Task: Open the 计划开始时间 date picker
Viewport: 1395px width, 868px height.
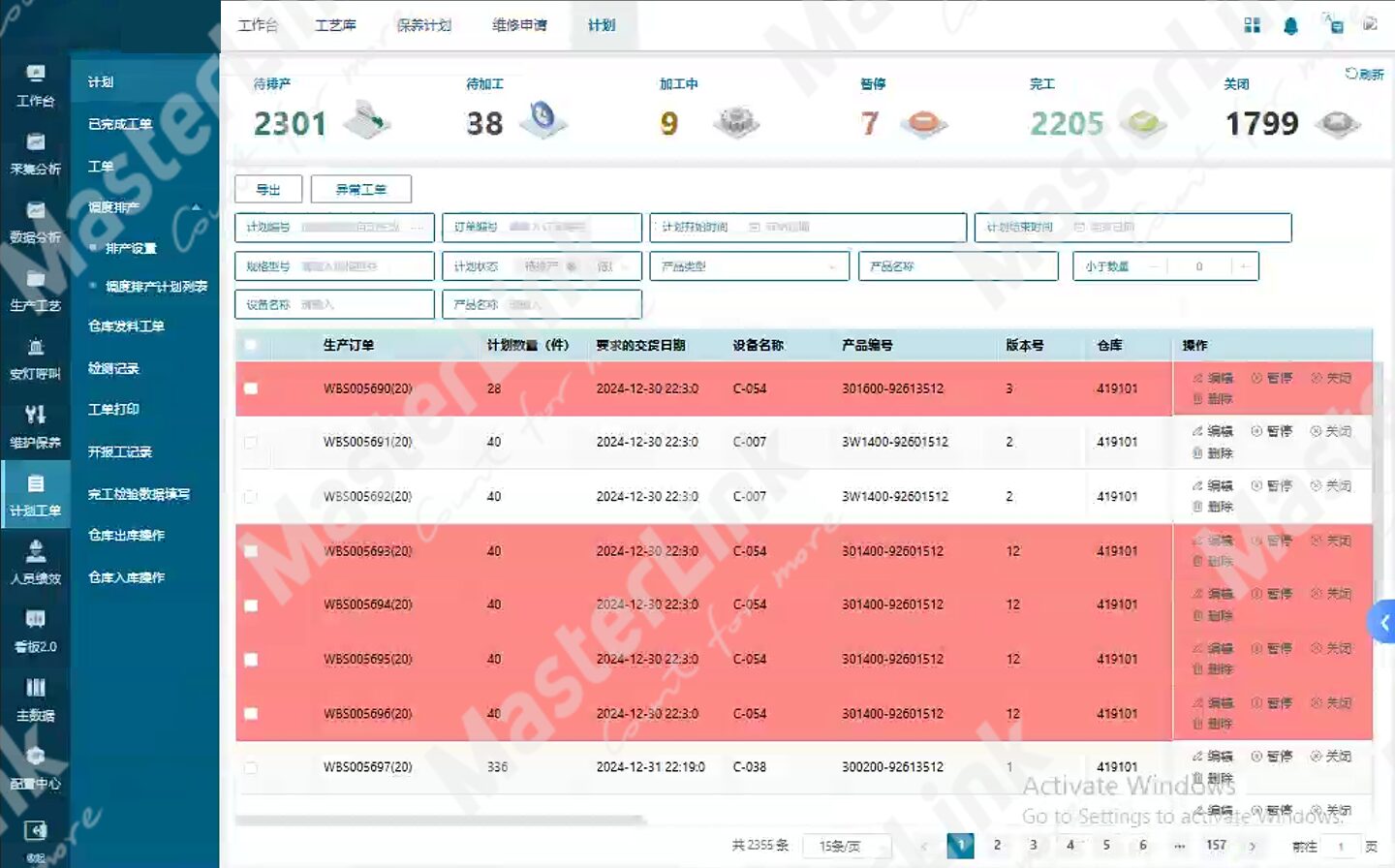Action: point(808,228)
